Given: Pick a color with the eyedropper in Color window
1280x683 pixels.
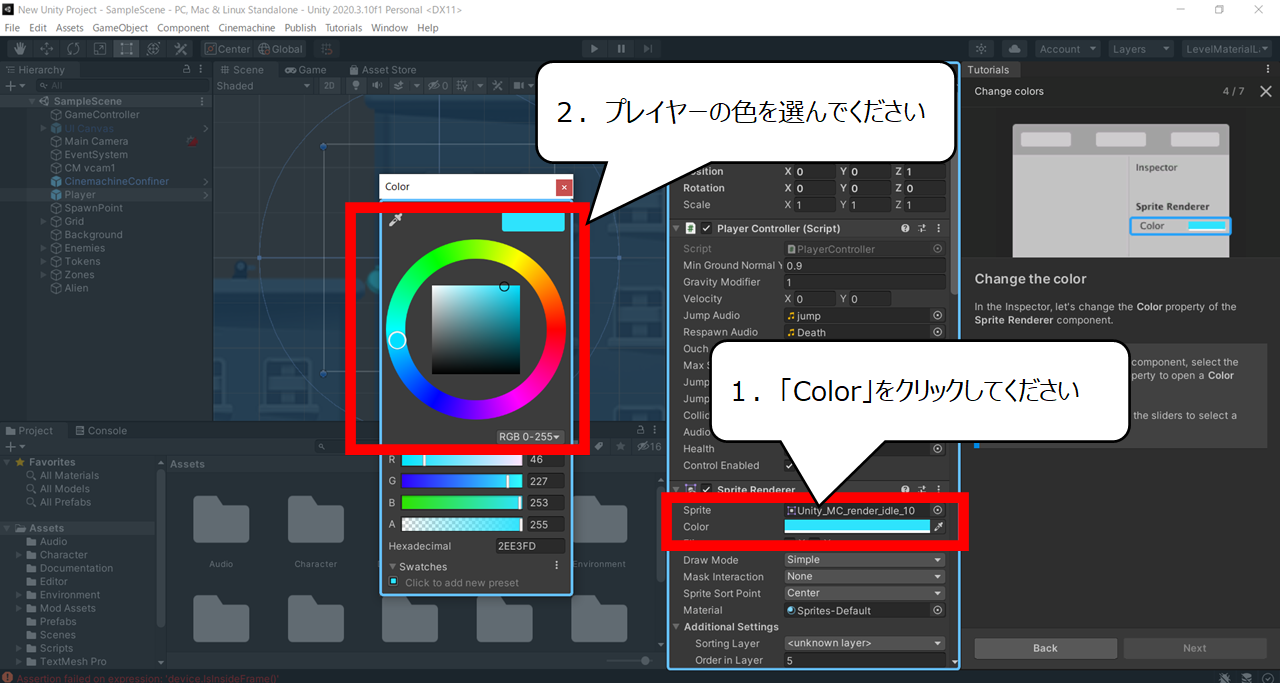Looking at the screenshot, I should tap(395, 220).
